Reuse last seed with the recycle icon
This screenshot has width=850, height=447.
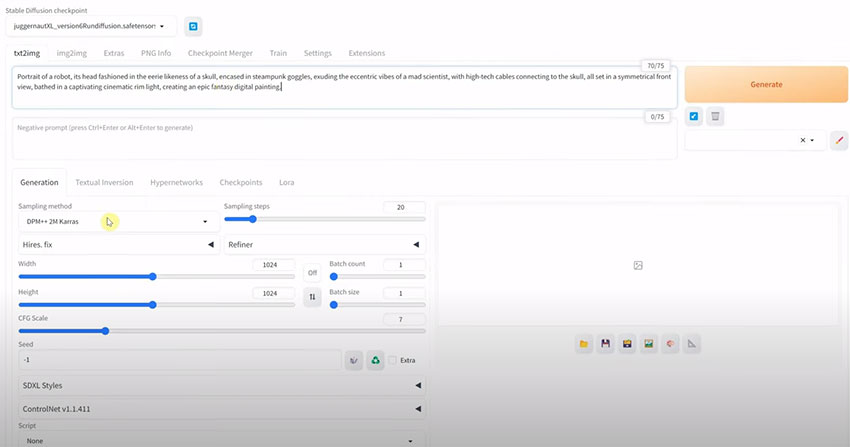[x=375, y=360]
